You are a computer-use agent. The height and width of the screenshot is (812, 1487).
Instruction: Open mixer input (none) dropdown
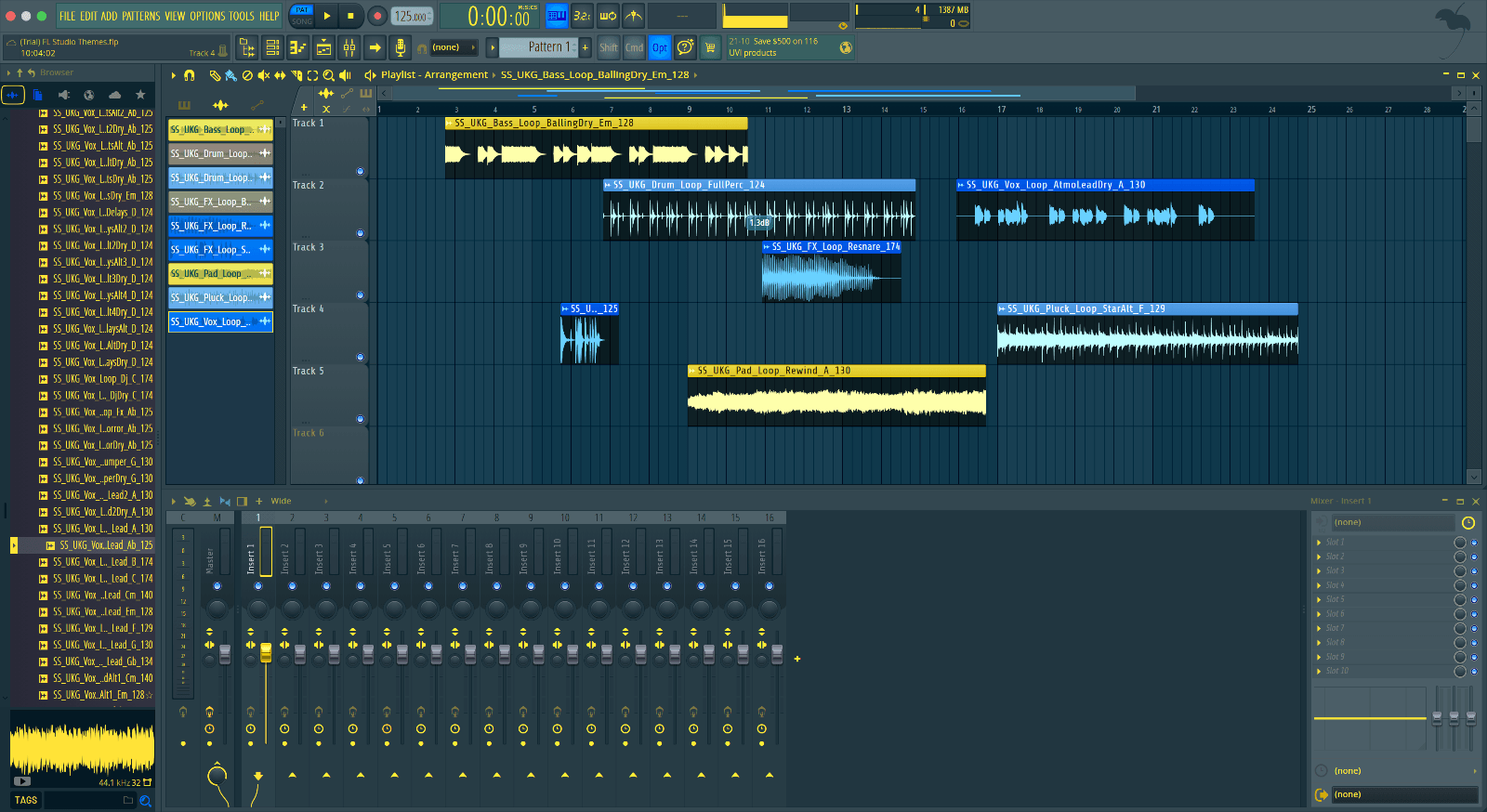pyautogui.click(x=1392, y=522)
